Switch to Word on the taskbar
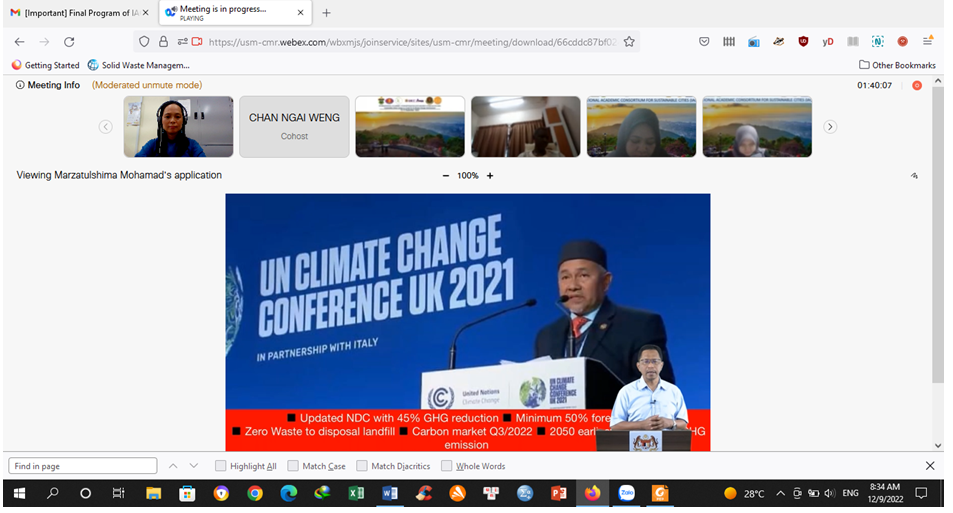This screenshot has height=513, width=953. pyautogui.click(x=390, y=494)
